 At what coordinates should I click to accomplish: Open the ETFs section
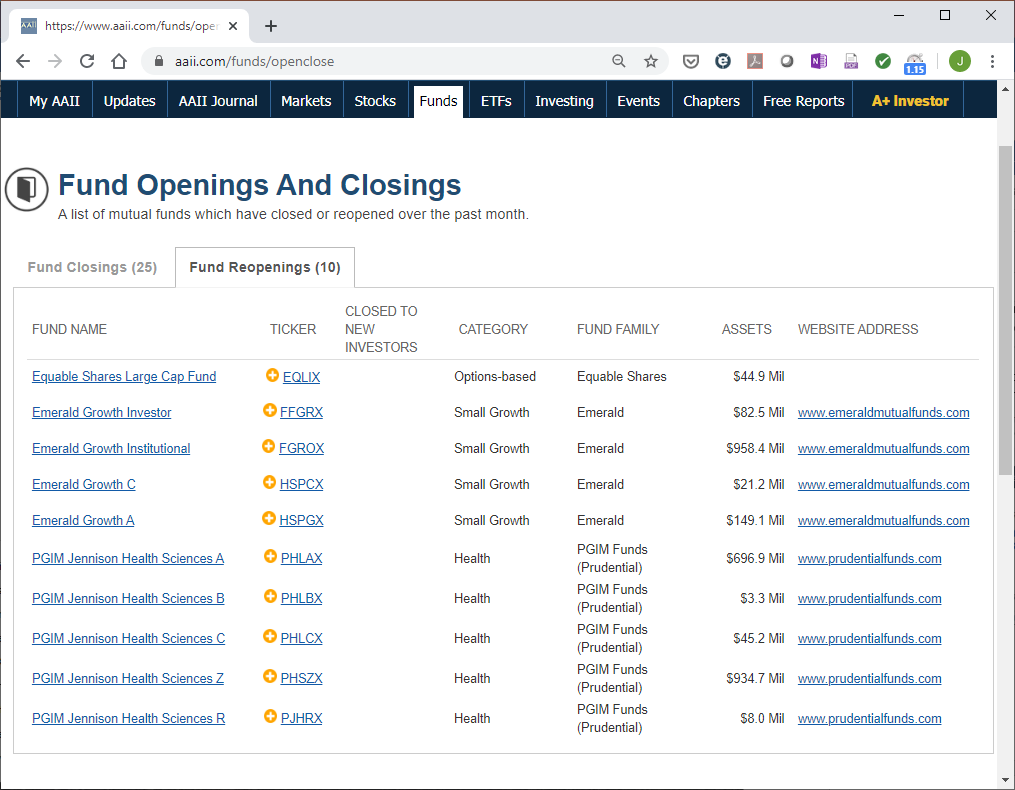(x=496, y=101)
